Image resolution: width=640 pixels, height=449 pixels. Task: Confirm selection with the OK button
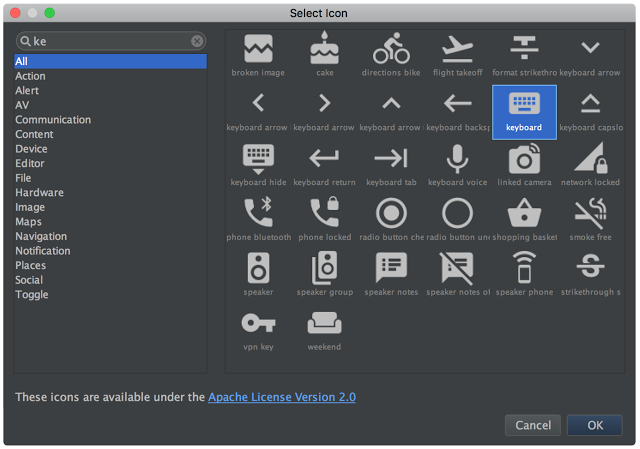pyautogui.click(x=595, y=425)
